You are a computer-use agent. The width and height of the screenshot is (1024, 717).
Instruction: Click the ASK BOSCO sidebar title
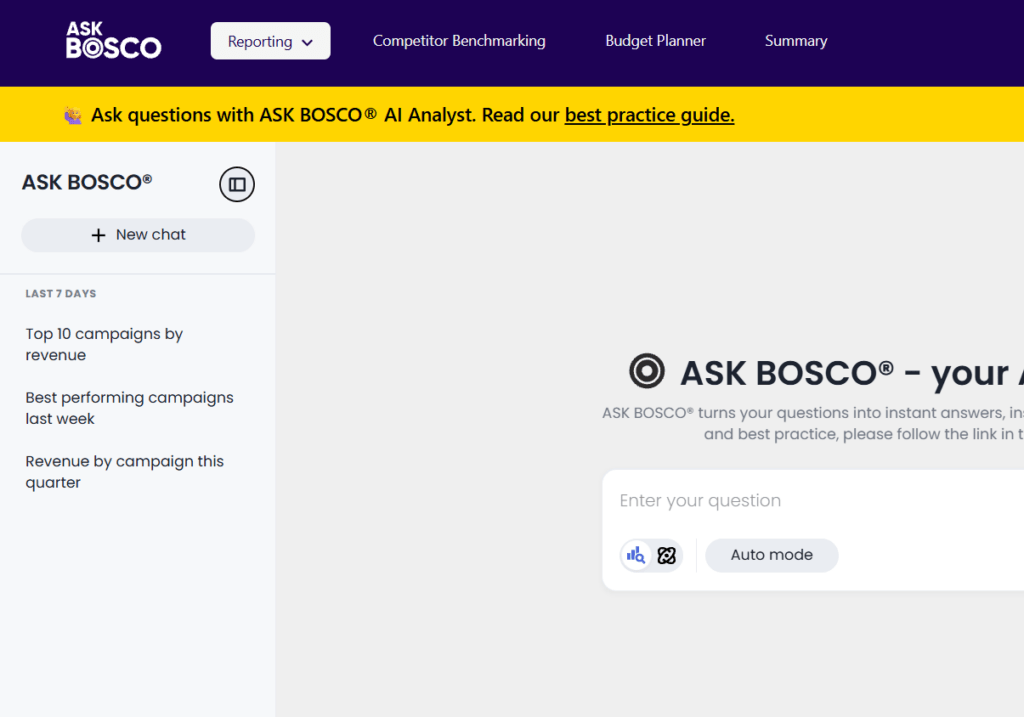pos(87,182)
